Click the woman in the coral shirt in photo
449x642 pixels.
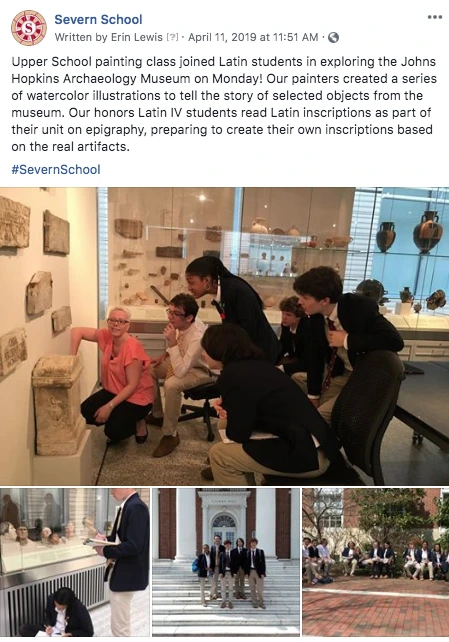coord(117,375)
